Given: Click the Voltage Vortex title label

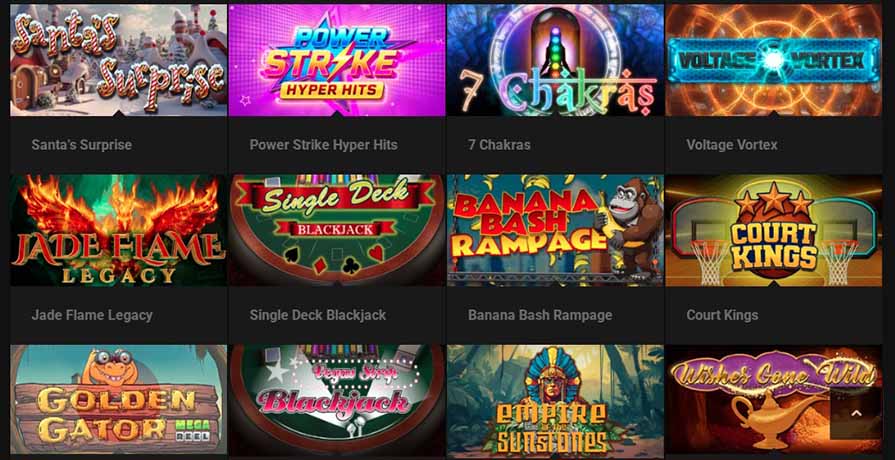Looking at the screenshot, I should 732,145.
